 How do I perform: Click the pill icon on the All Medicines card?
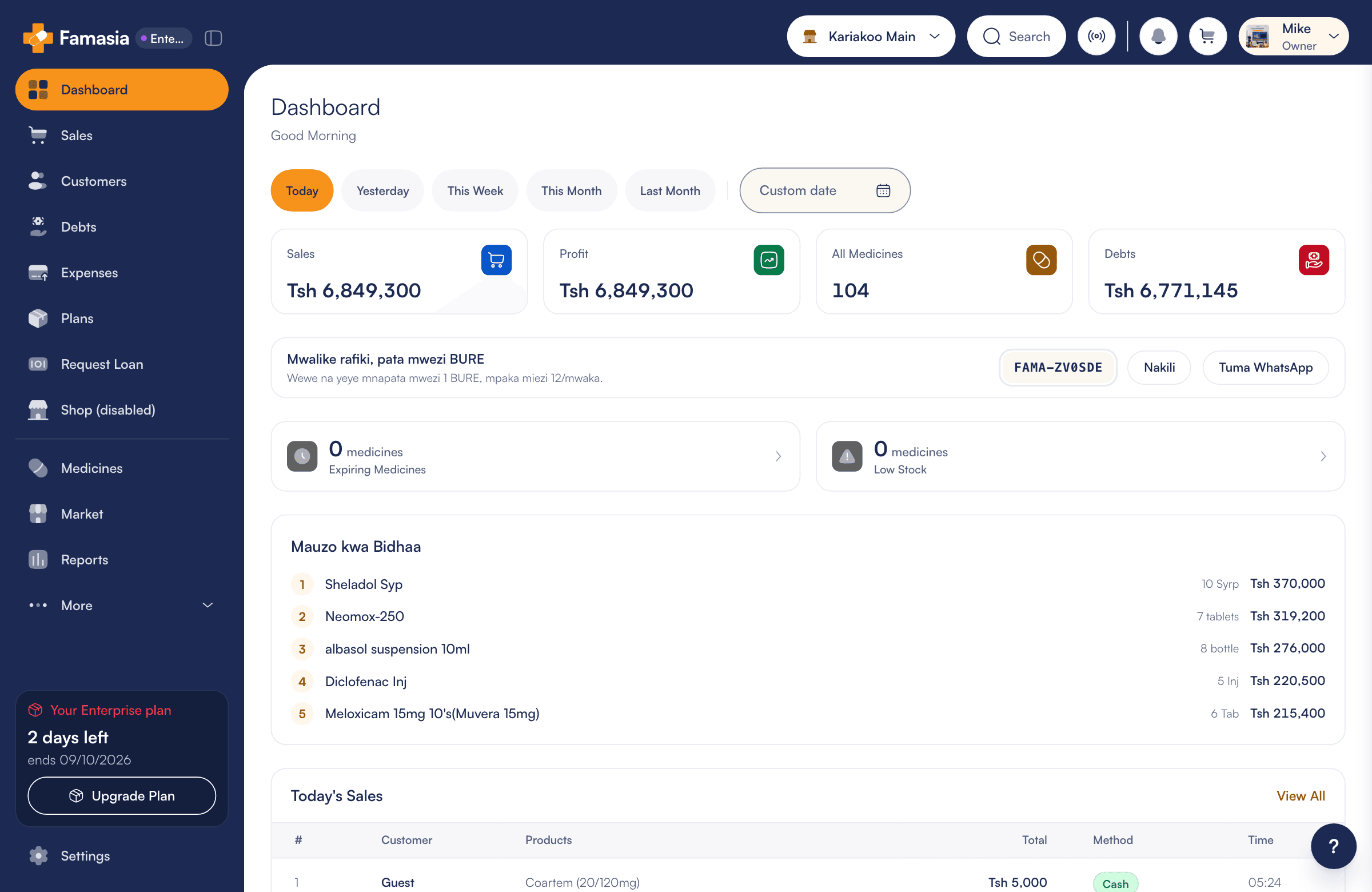pyautogui.click(x=1041, y=260)
